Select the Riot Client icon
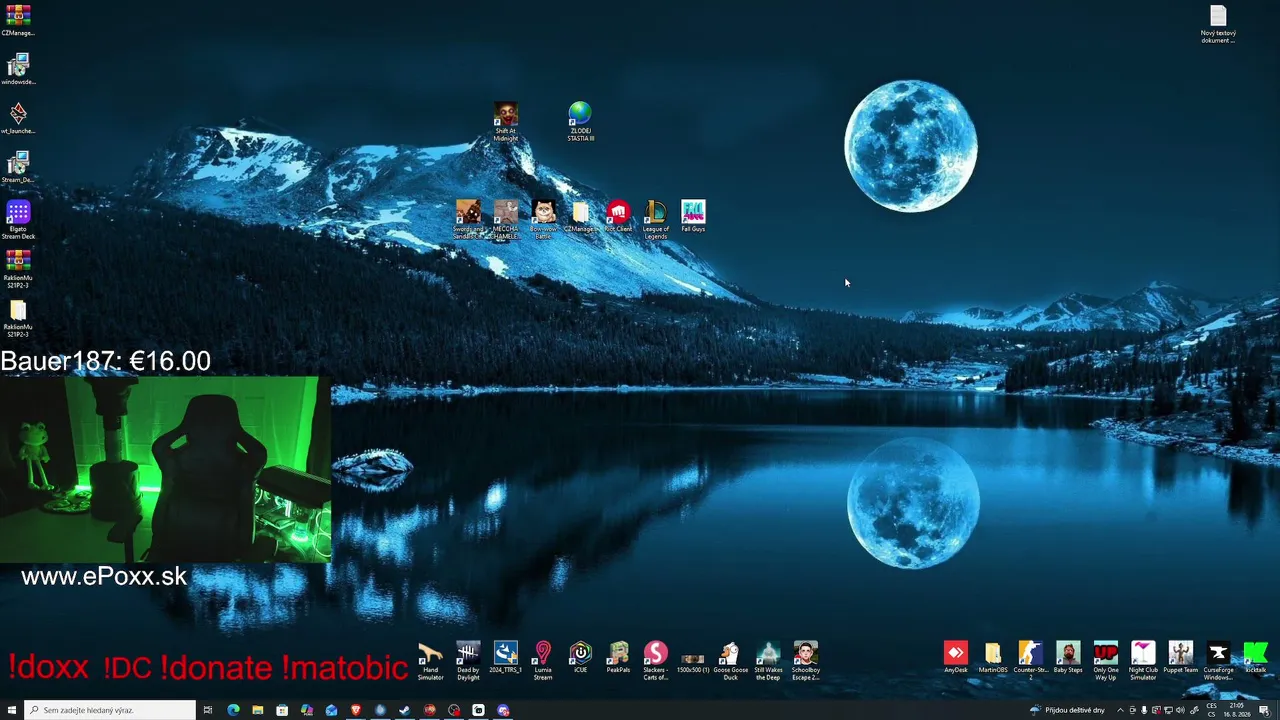The width and height of the screenshot is (1280, 720). [x=618, y=217]
